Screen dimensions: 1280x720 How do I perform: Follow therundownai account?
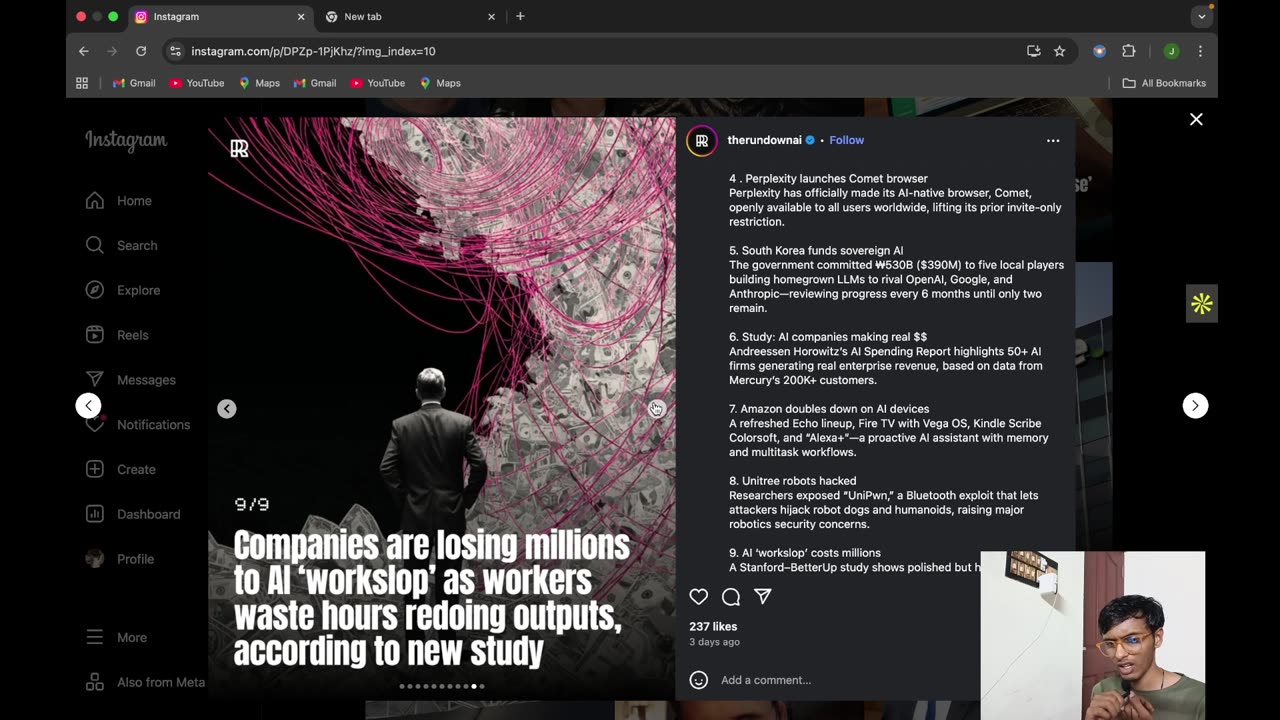tap(846, 140)
